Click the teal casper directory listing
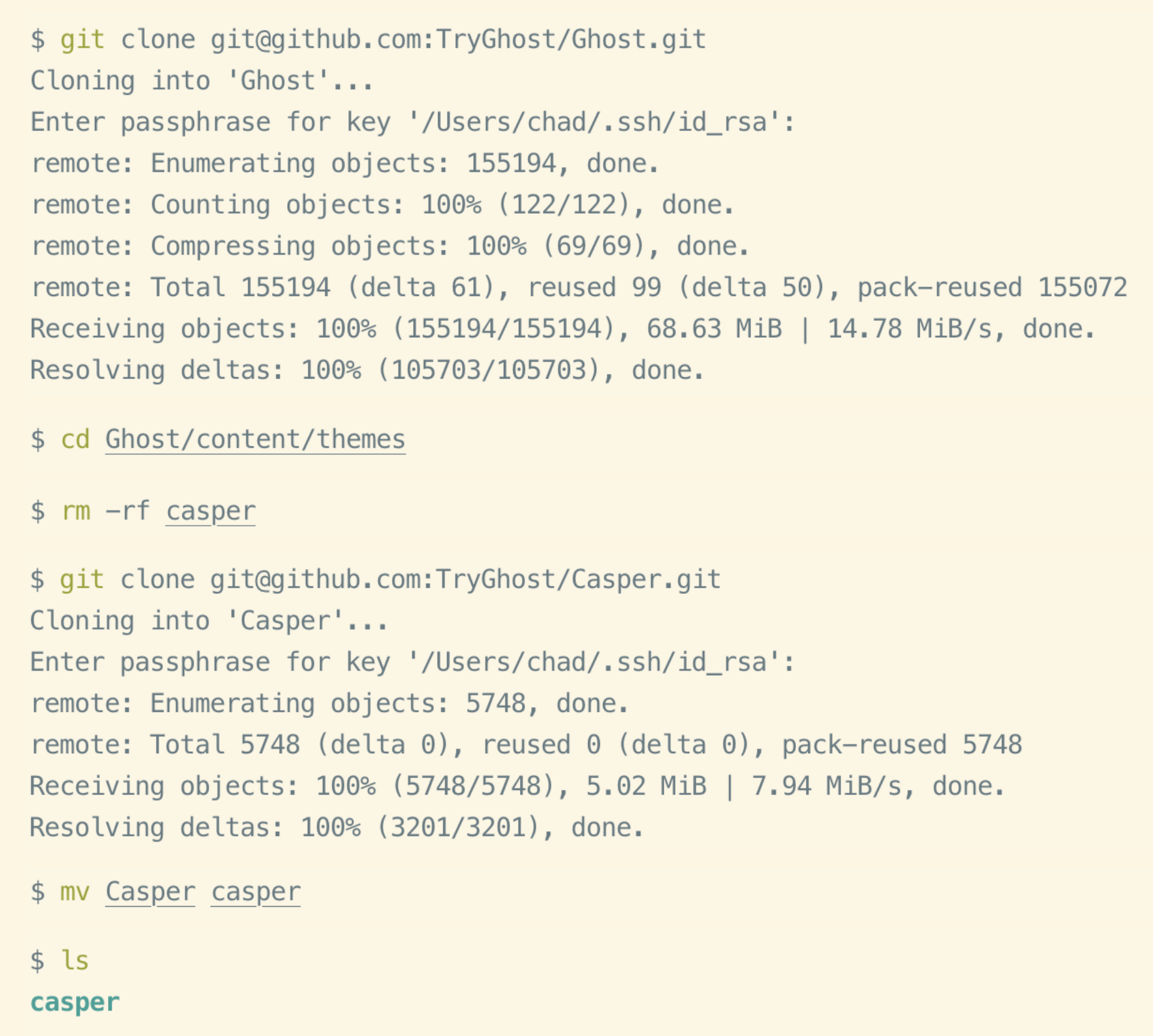This screenshot has width=1153, height=1036. [75, 1002]
